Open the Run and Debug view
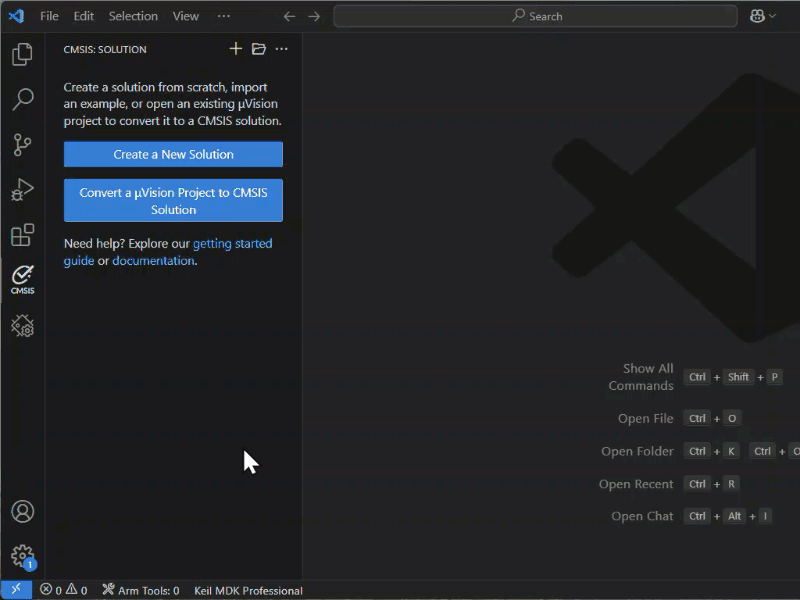 click(22, 190)
